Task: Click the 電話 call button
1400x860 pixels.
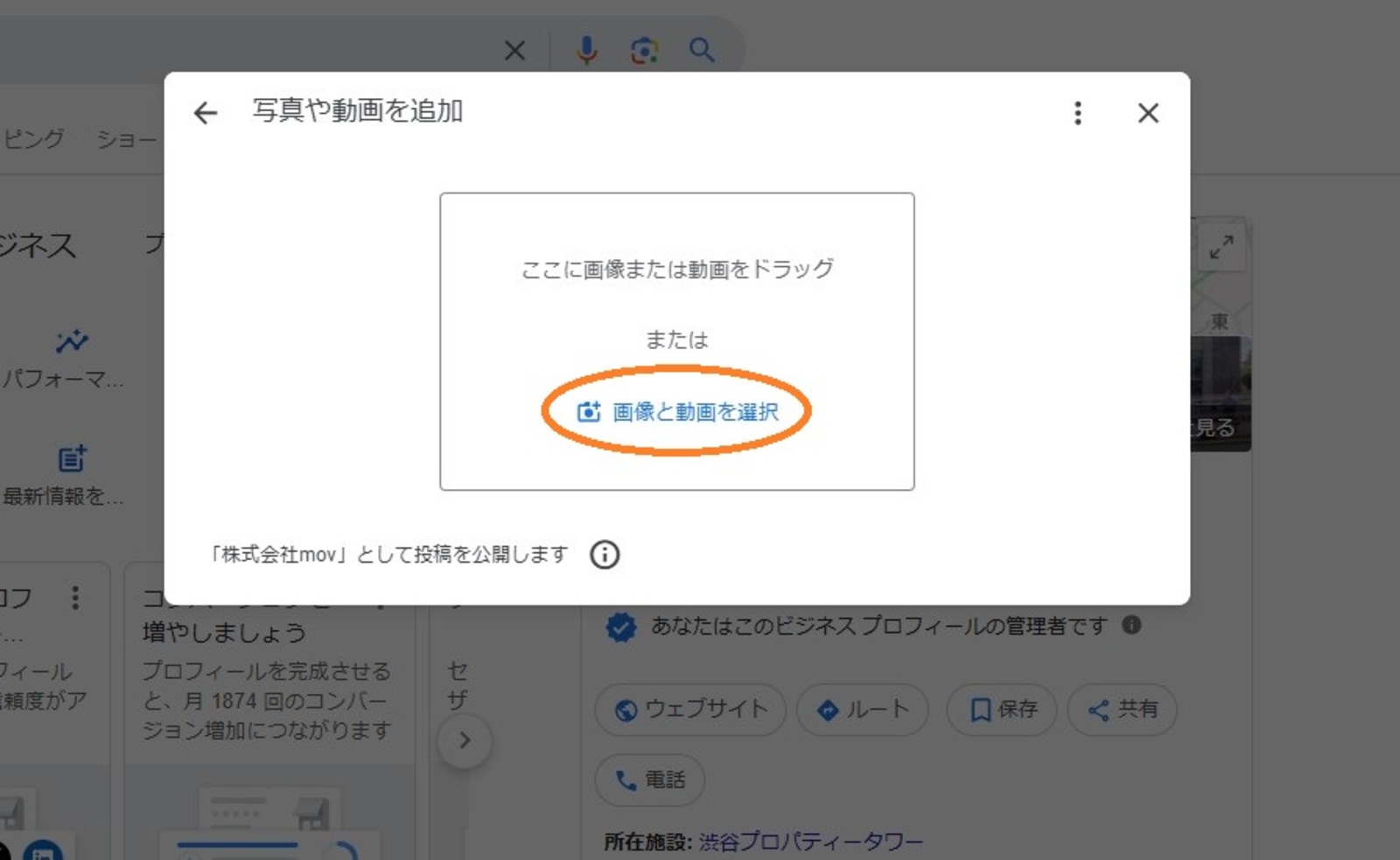Action: [649, 780]
